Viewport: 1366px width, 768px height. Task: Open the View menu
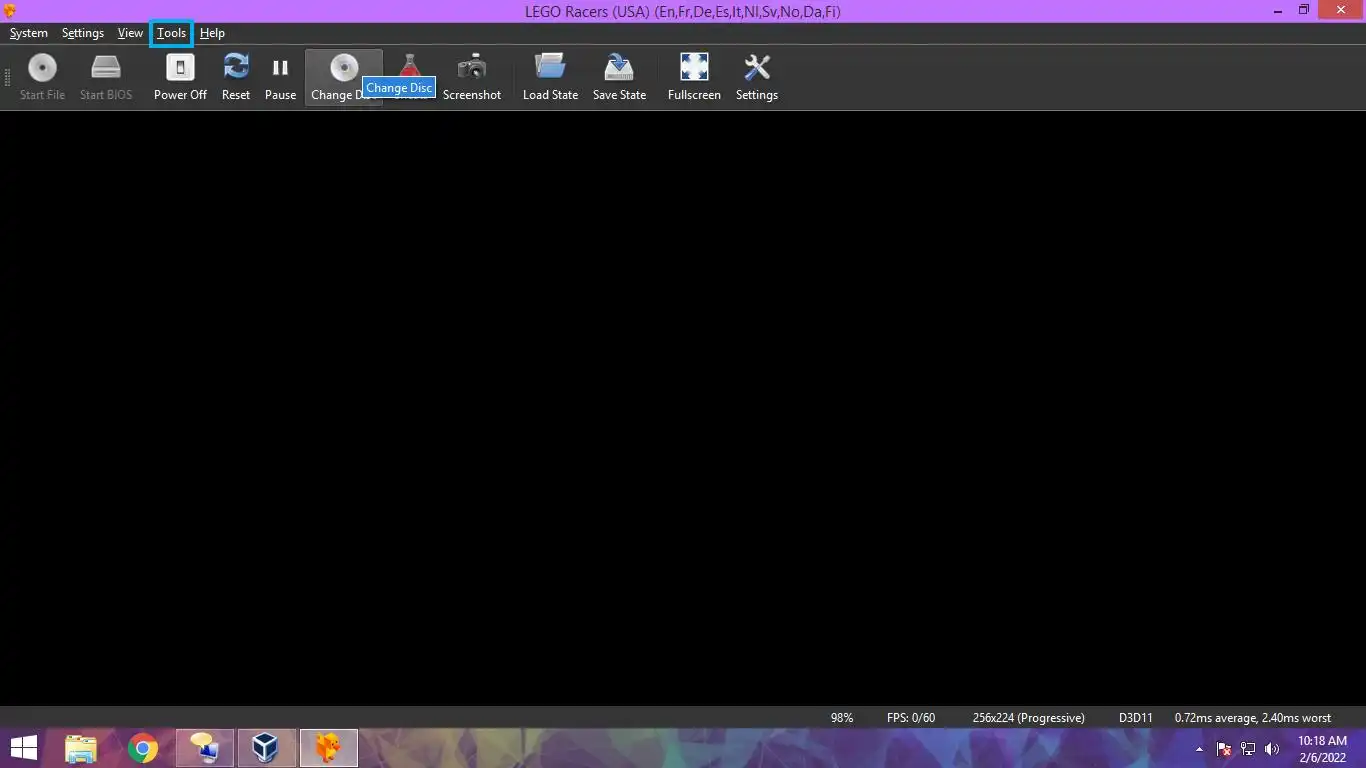[x=130, y=33]
